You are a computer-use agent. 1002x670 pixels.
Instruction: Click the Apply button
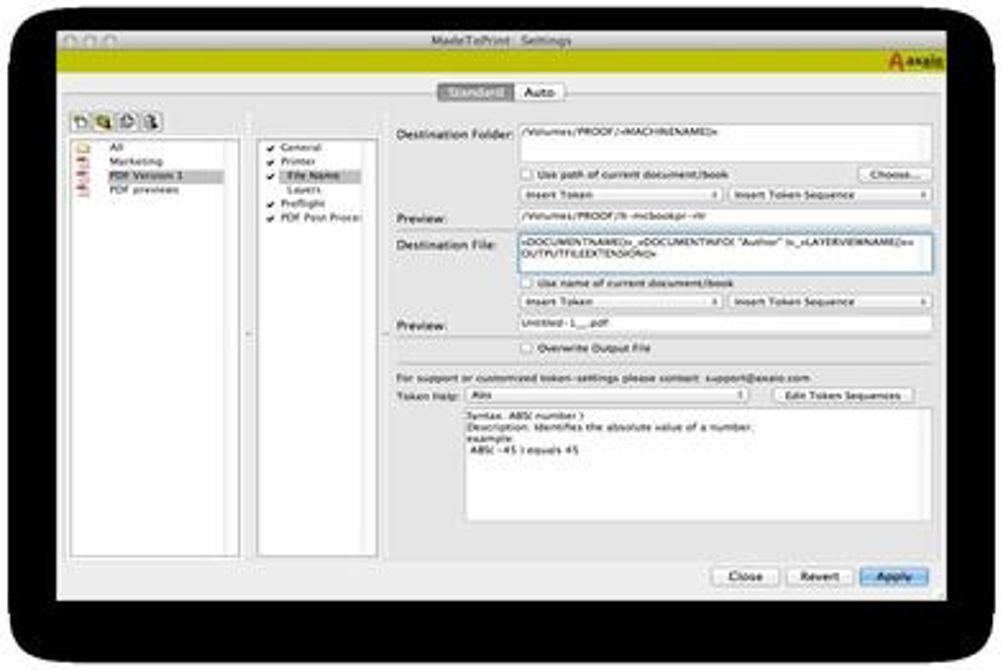click(894, 577)
